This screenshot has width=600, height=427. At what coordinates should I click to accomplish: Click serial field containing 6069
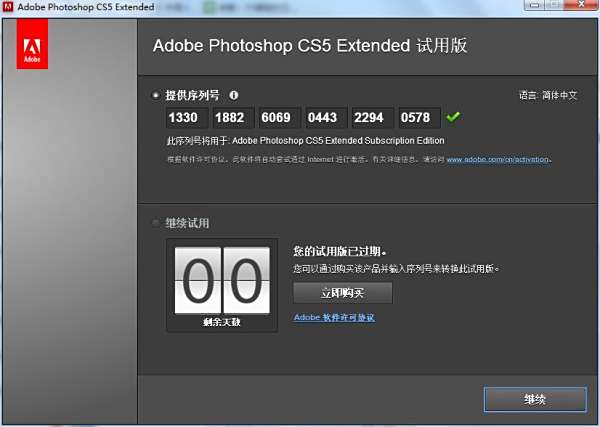pyautogui.click(x=280, y=117)
